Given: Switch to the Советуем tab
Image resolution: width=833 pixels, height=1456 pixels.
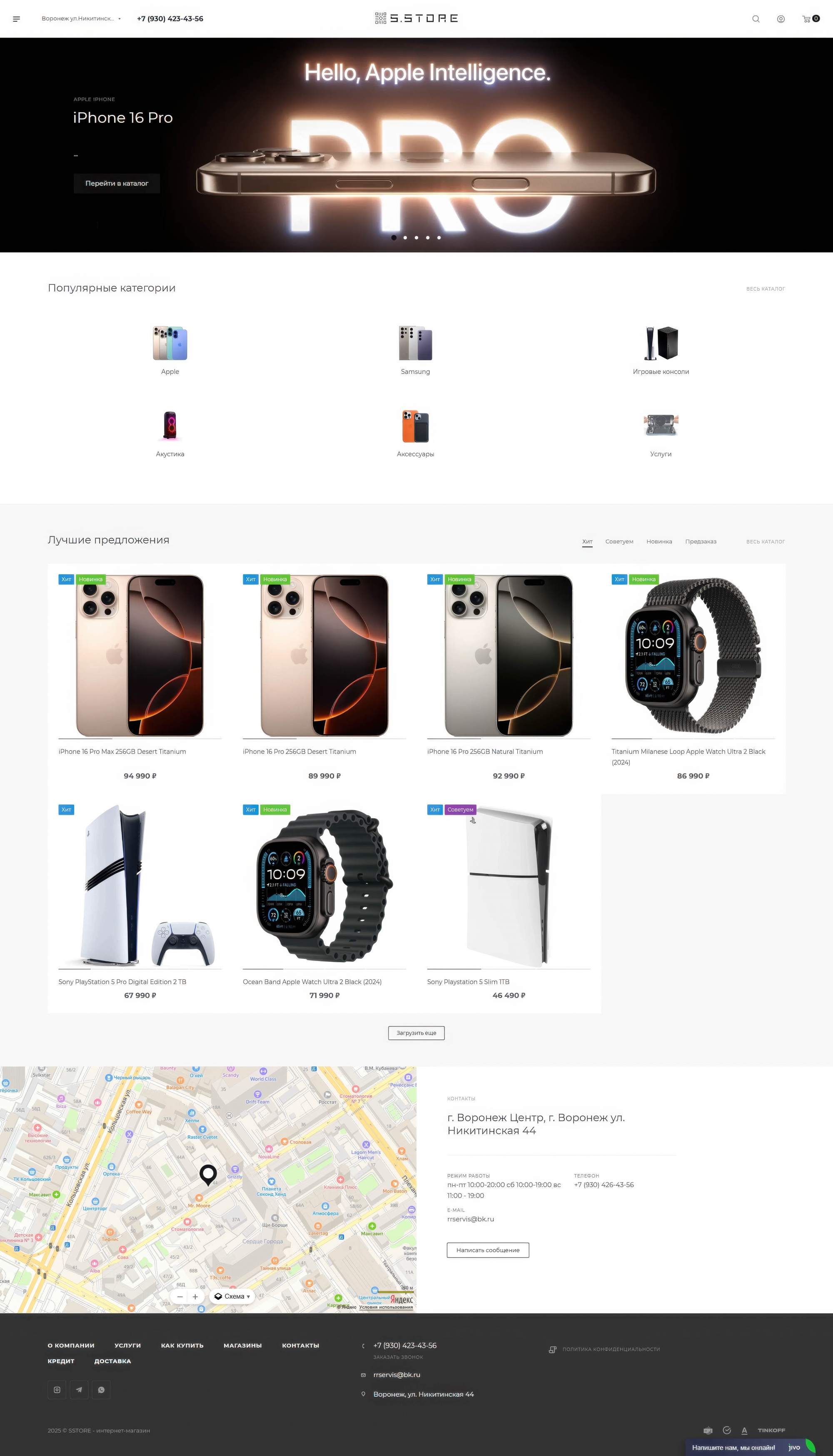Looking at the screenshot, I should tap(619, 542).
